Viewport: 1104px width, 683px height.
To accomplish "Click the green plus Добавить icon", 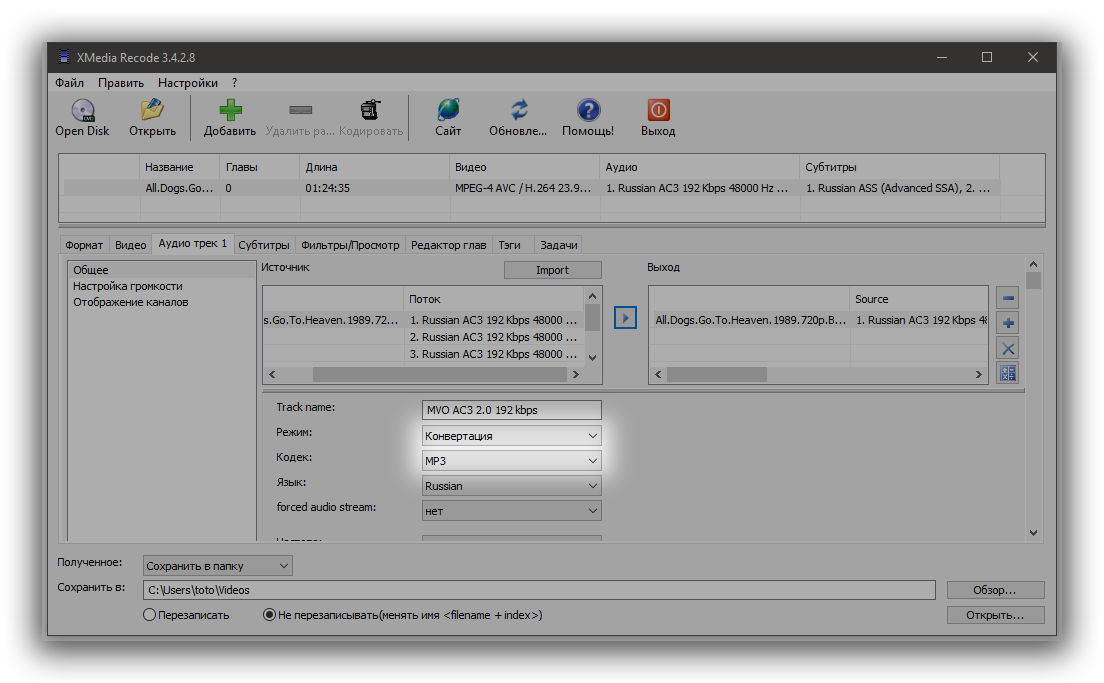I will click(x=230, y=110).
